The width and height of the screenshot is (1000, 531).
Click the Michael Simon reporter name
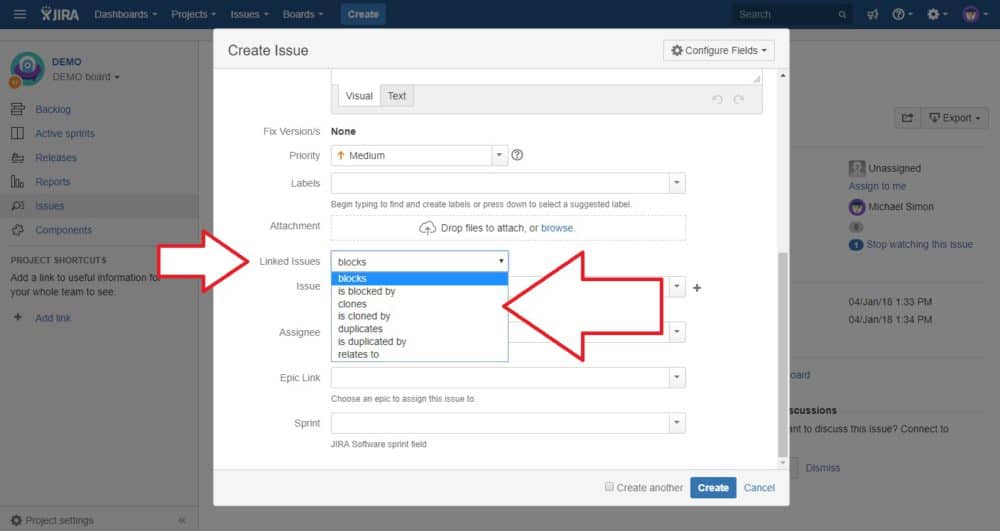click(x=901, y=207)
